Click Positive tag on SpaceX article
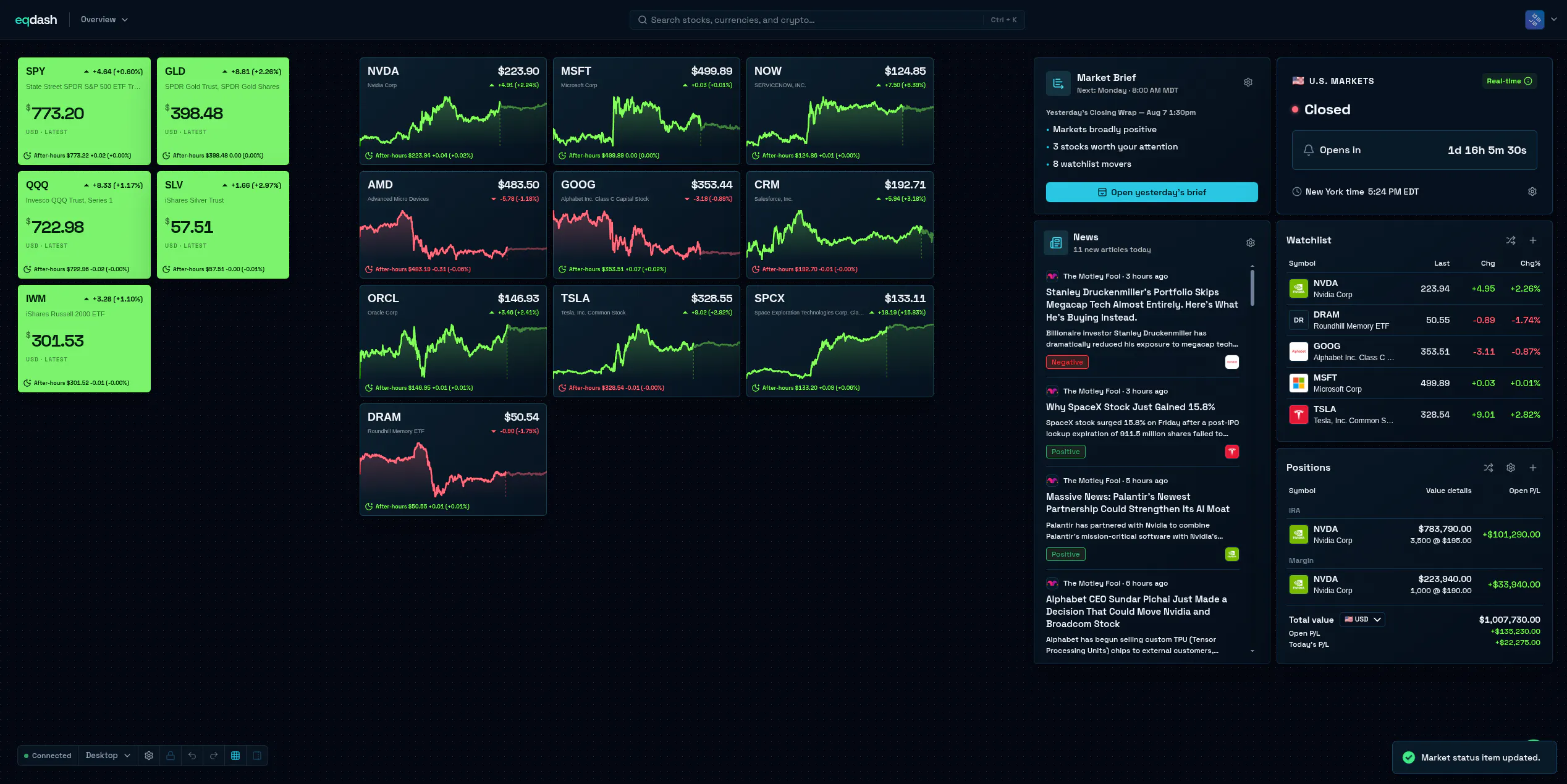This screenshot has width=1567, height=784. click(x=1065, y=452)
